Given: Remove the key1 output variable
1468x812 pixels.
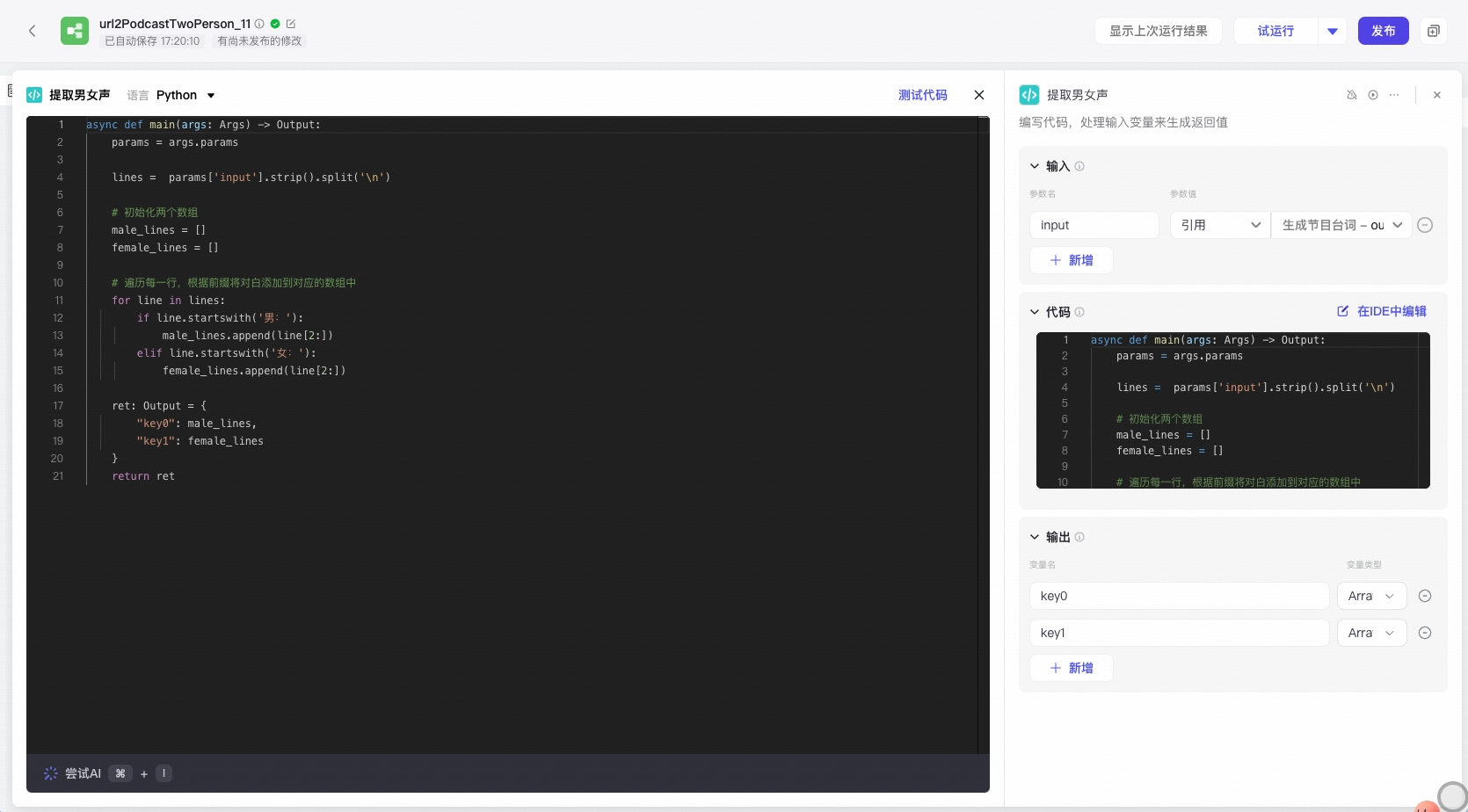Looking at the screenshot, I should pos(1425,633).
